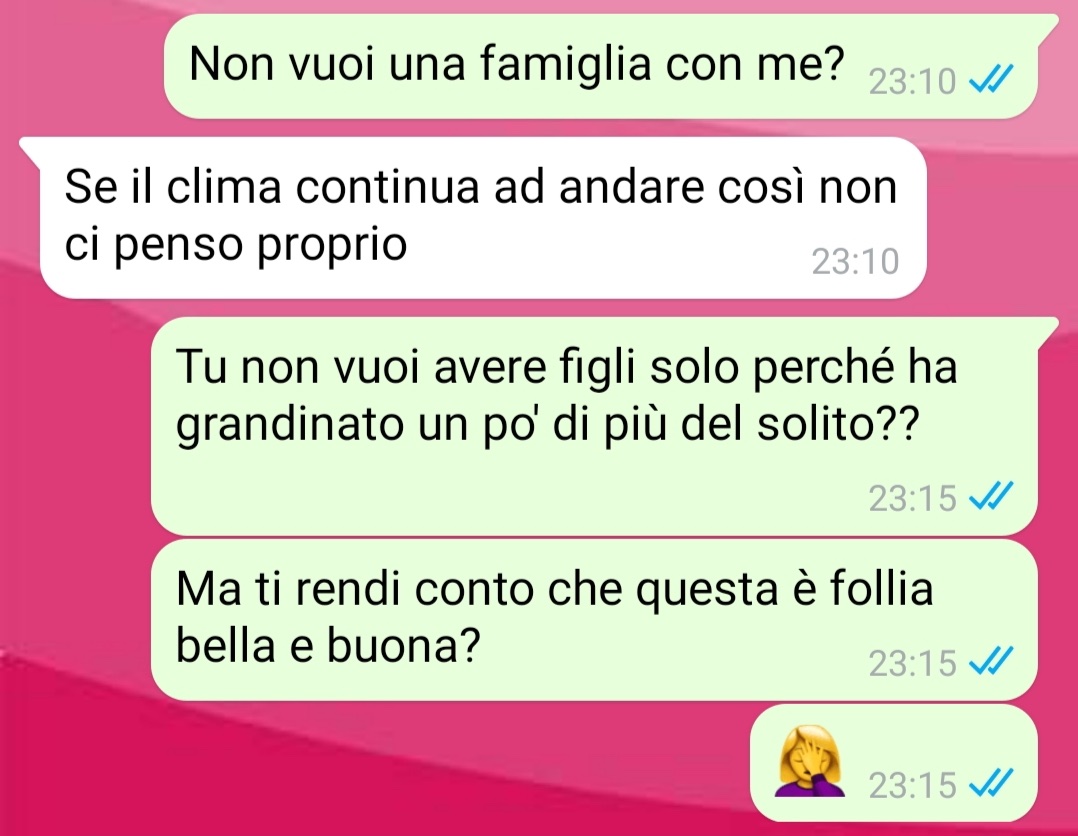The height and width of the screenshot is (836, 1078).
Task: Select the 'Ma ti rendi conto' message
Action: pos(595,619)
